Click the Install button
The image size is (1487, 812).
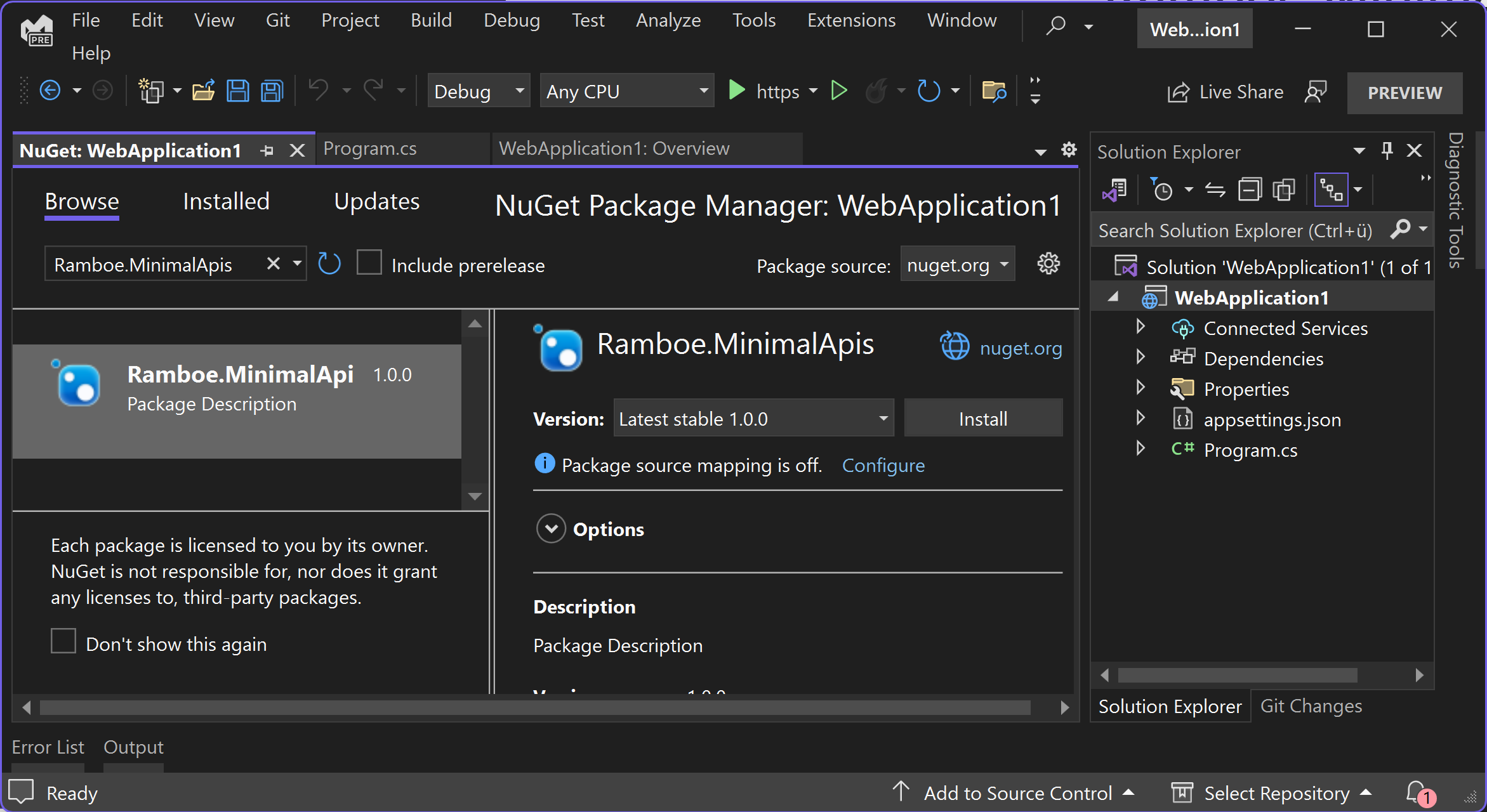click(x=982, y=419)
